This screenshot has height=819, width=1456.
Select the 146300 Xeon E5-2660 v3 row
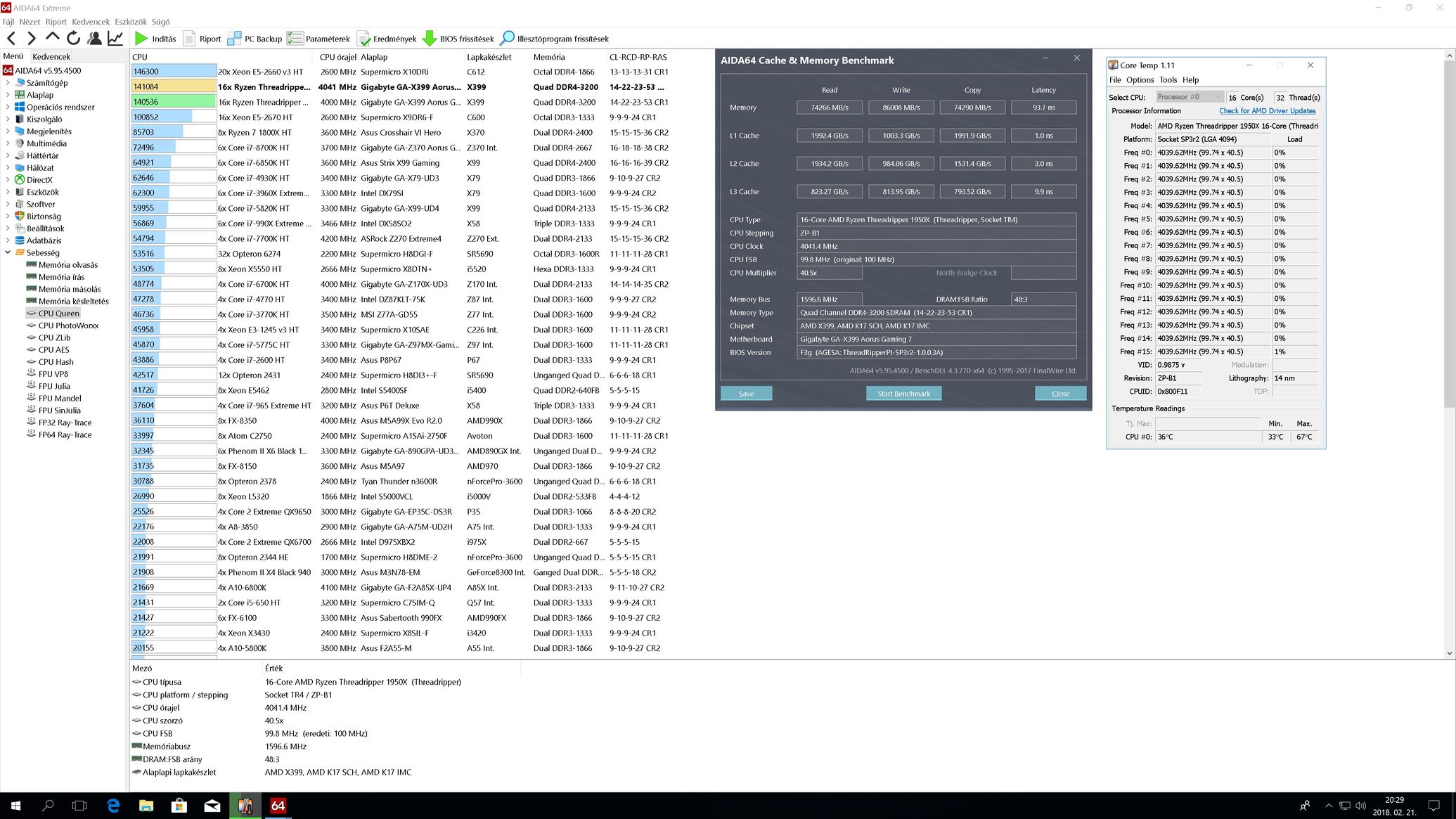[x=400, y=72]
